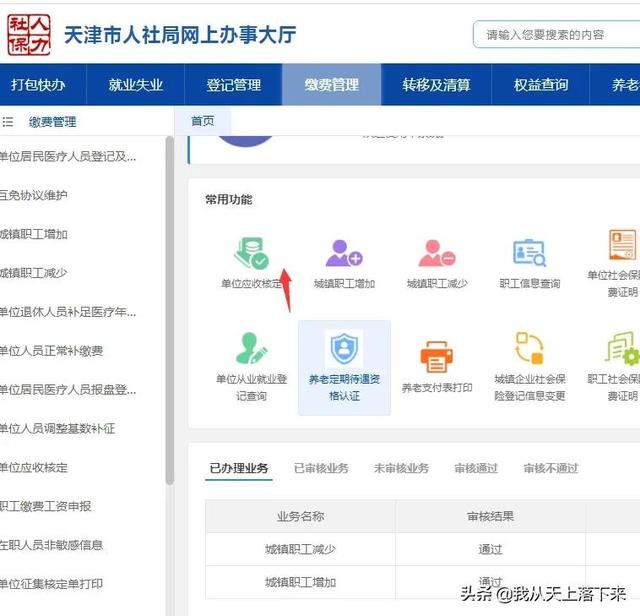640x616 pixels.
Task: Select the 城镇职工减少 table row cell
Action: tap(300, 549)
